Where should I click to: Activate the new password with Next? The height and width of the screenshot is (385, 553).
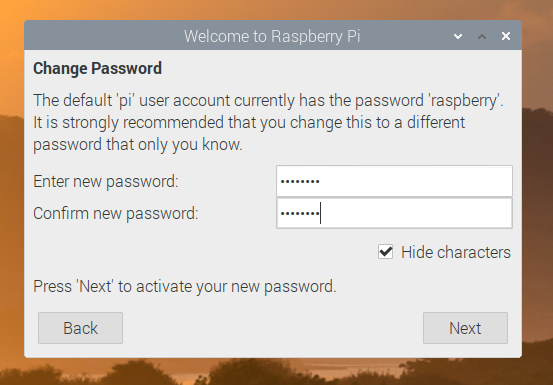465,328
